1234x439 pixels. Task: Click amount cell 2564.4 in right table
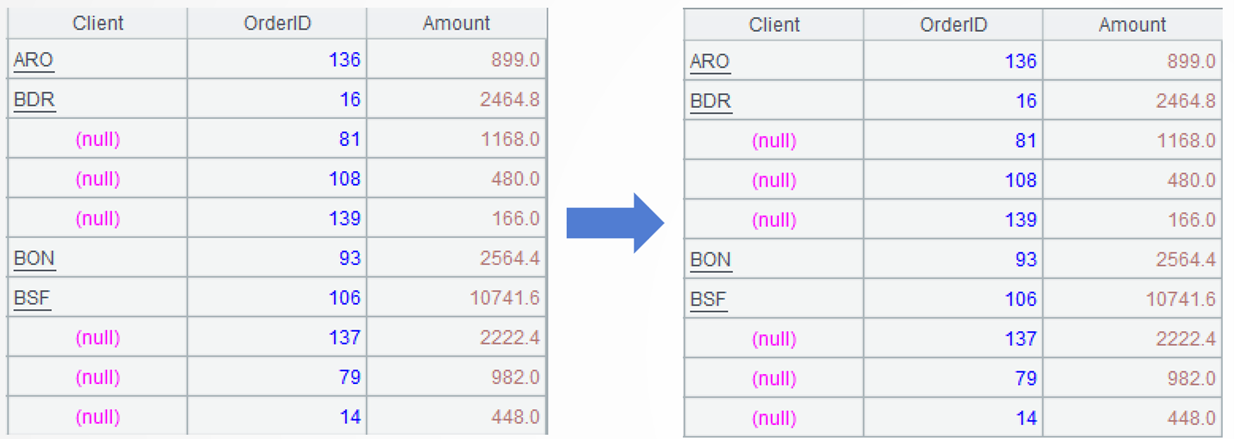click(1186, 260)
